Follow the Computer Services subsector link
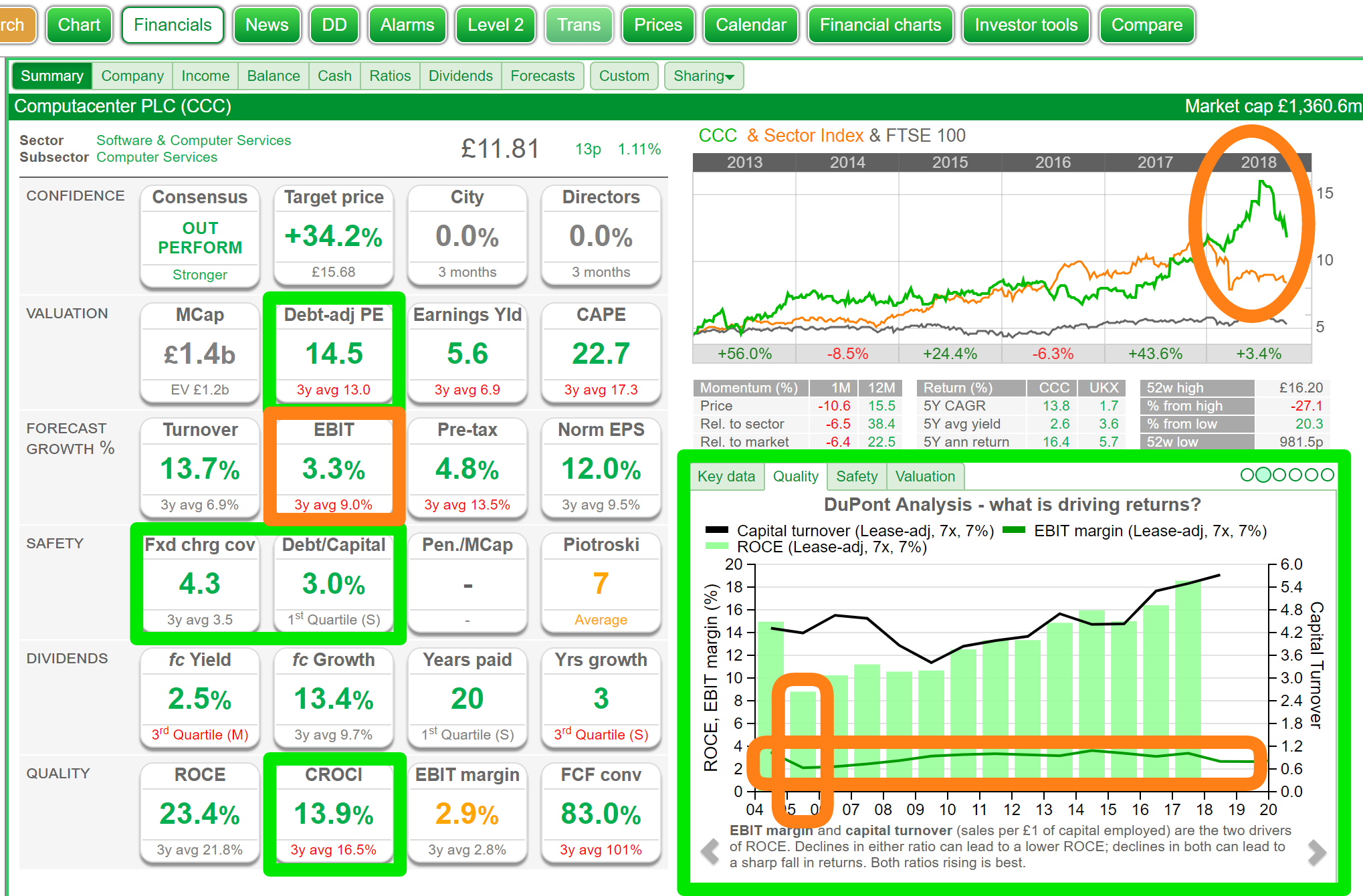 [156, 157]
